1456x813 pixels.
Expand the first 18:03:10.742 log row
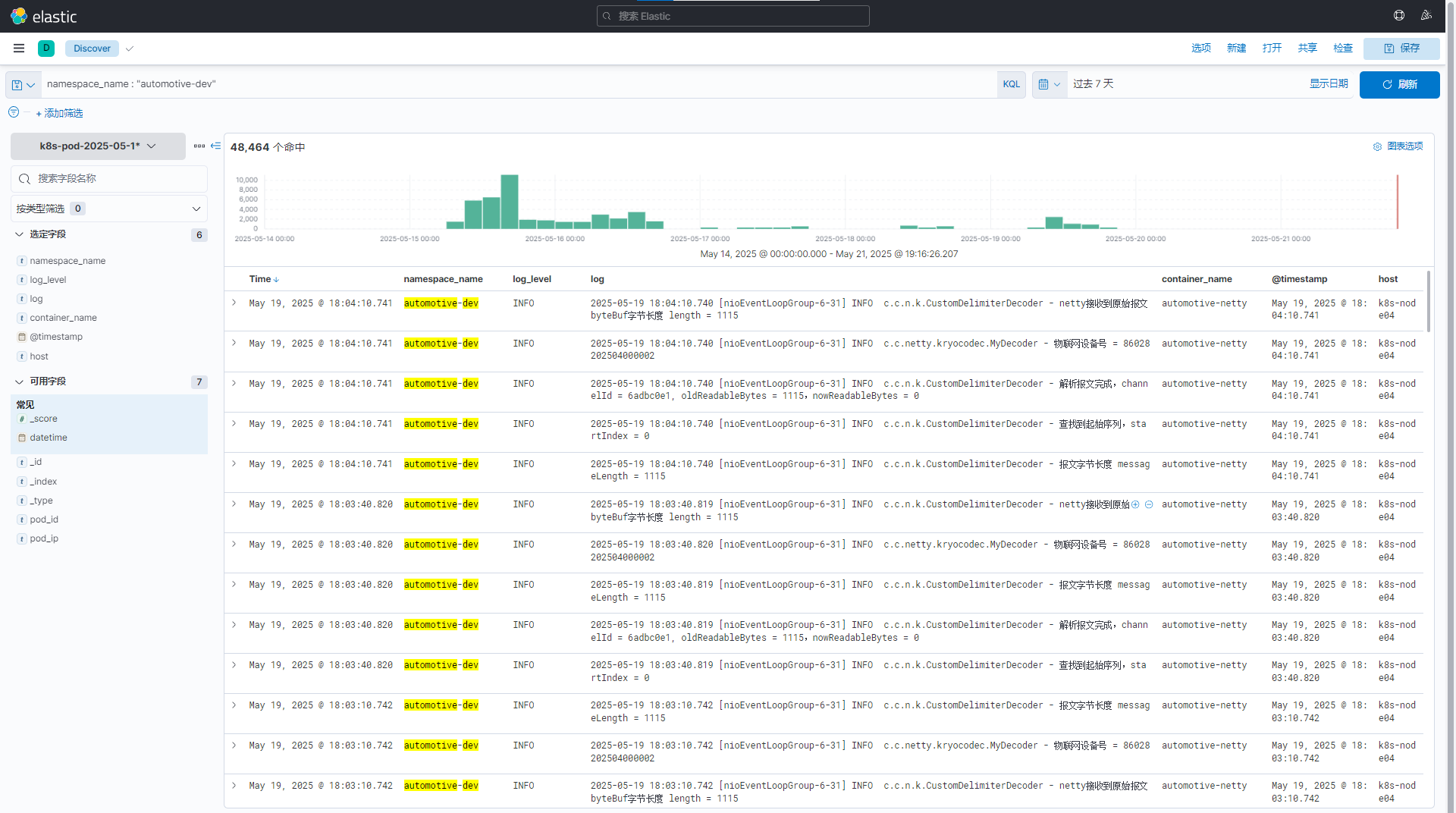tap(234, 705)
